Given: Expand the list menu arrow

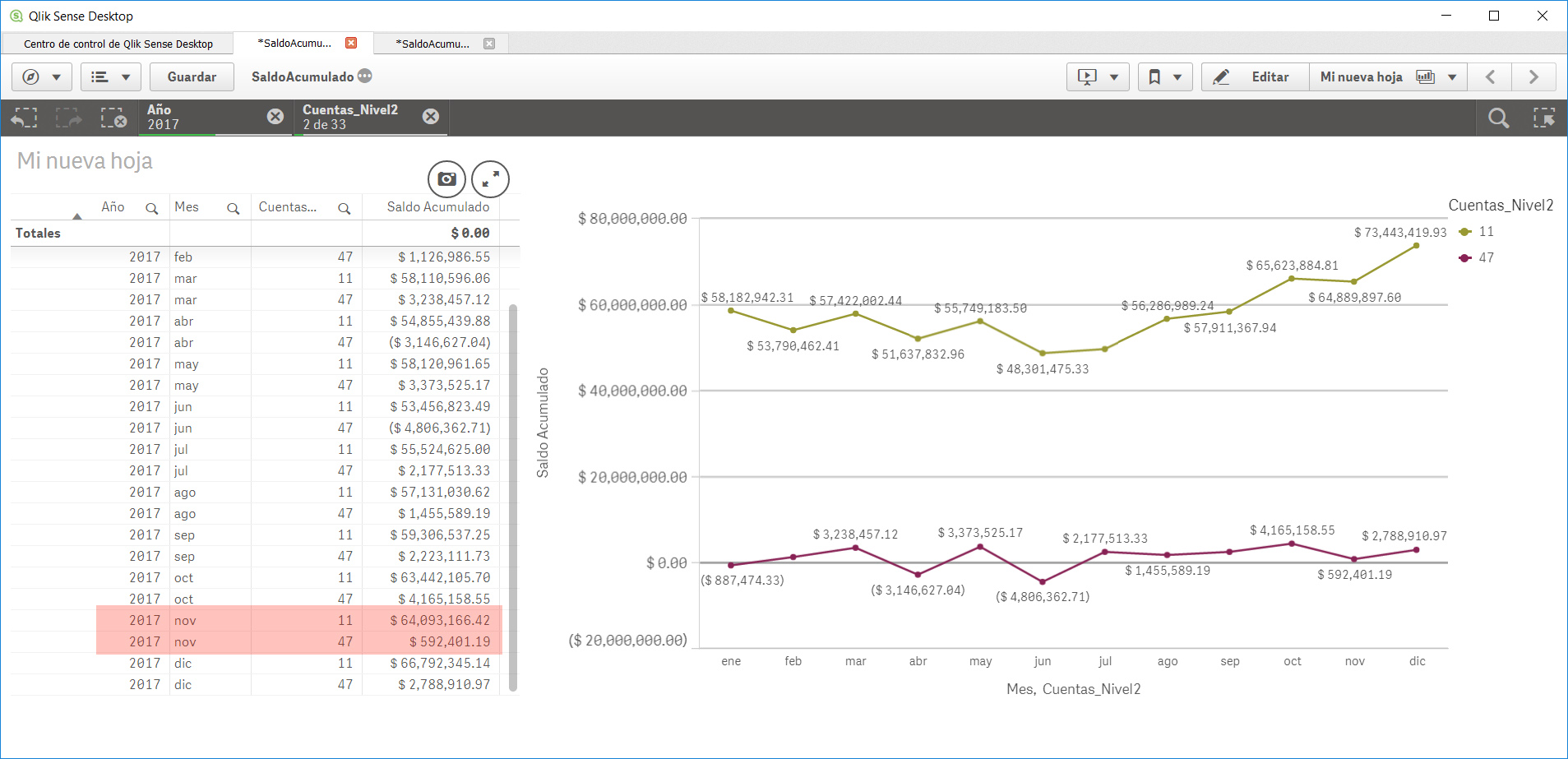Looking at the screenshot, I should pyautogui.click(x=126, y=77).
